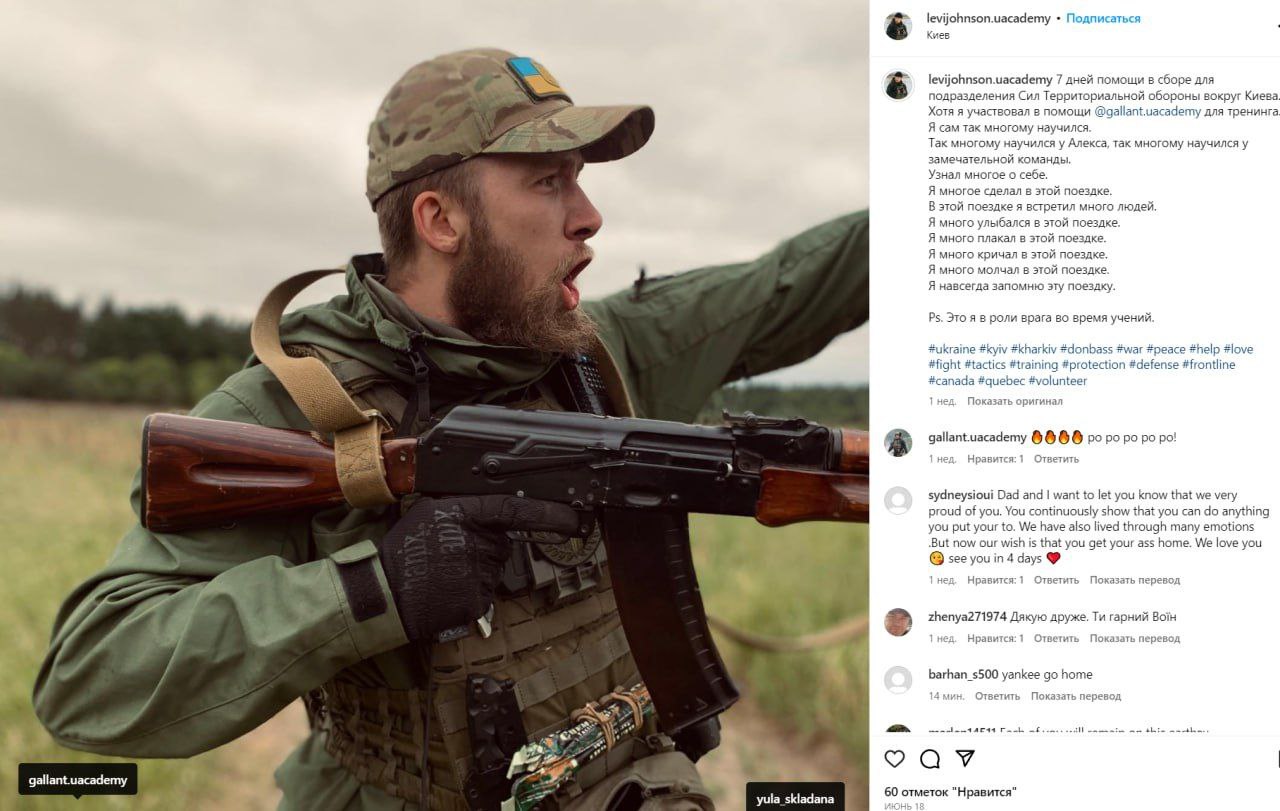Open the #ukraine hashtag

(x=952, y=349)
